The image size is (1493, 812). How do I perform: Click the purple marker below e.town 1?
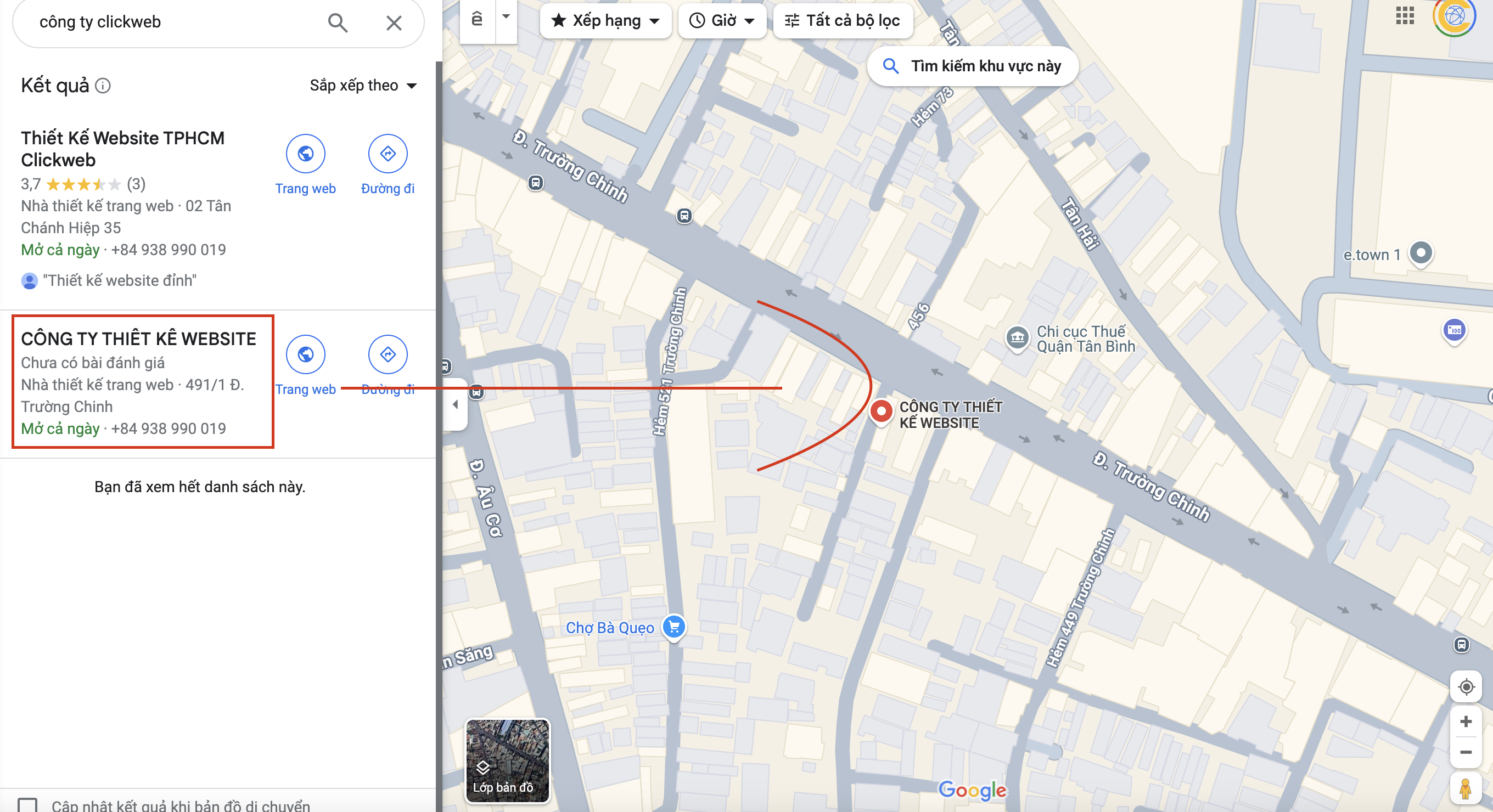tap(1453, 331)
